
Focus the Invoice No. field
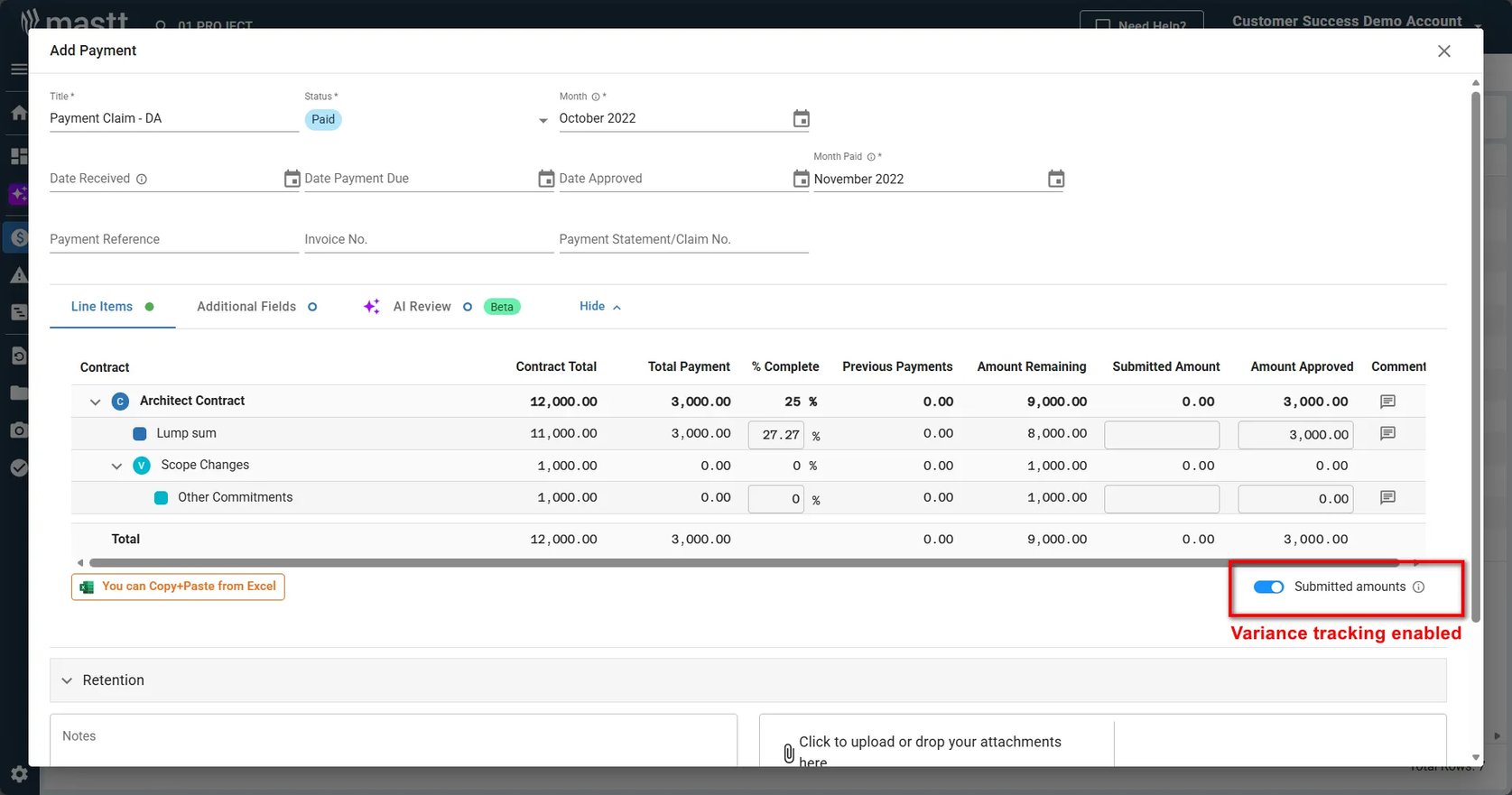click(x=429, y=239)
